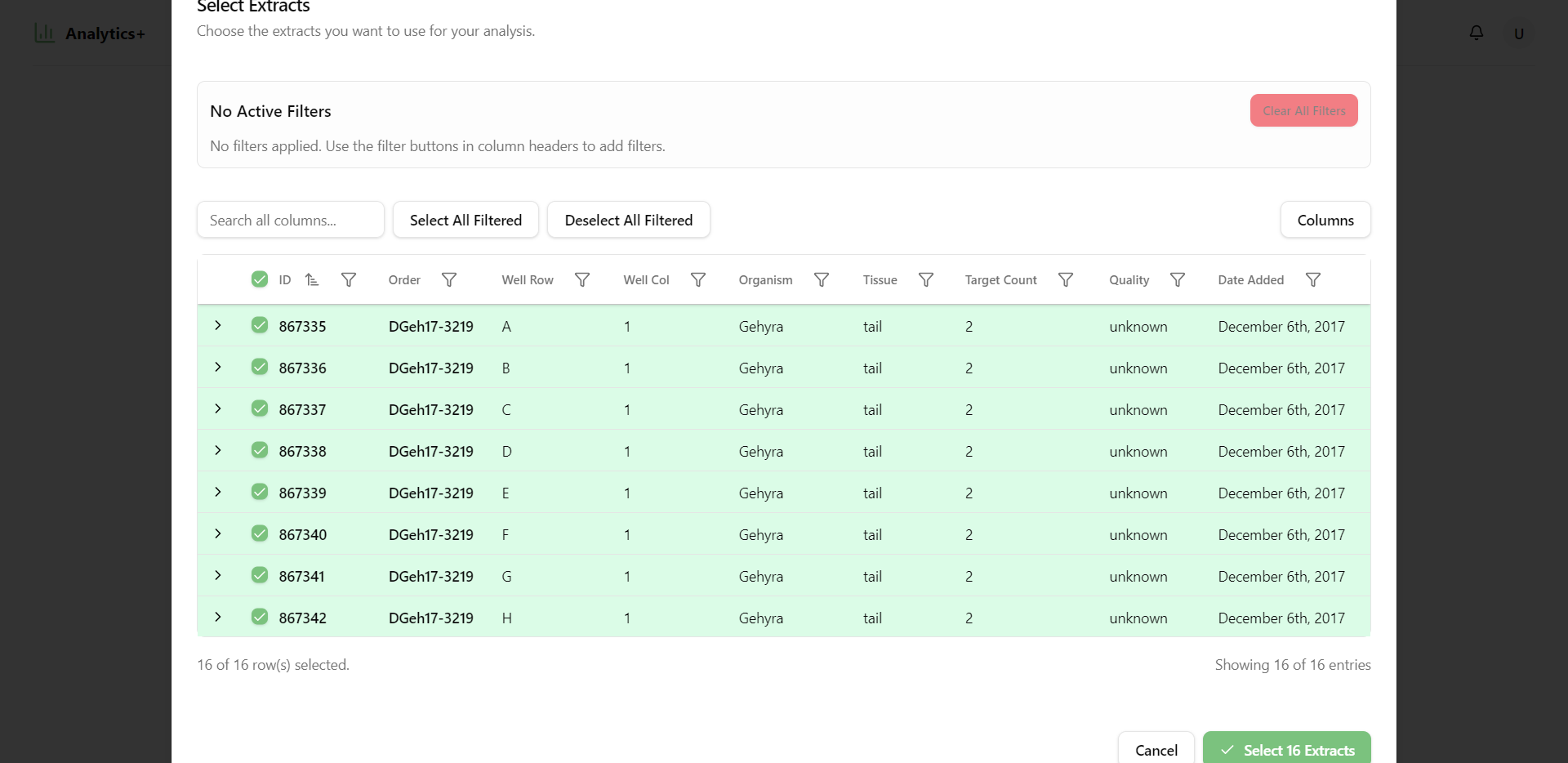Image resolution: width=1568 pixels, height=763 pixels.
Task: Uncheck extract row 867338
Action: (260, 450)
